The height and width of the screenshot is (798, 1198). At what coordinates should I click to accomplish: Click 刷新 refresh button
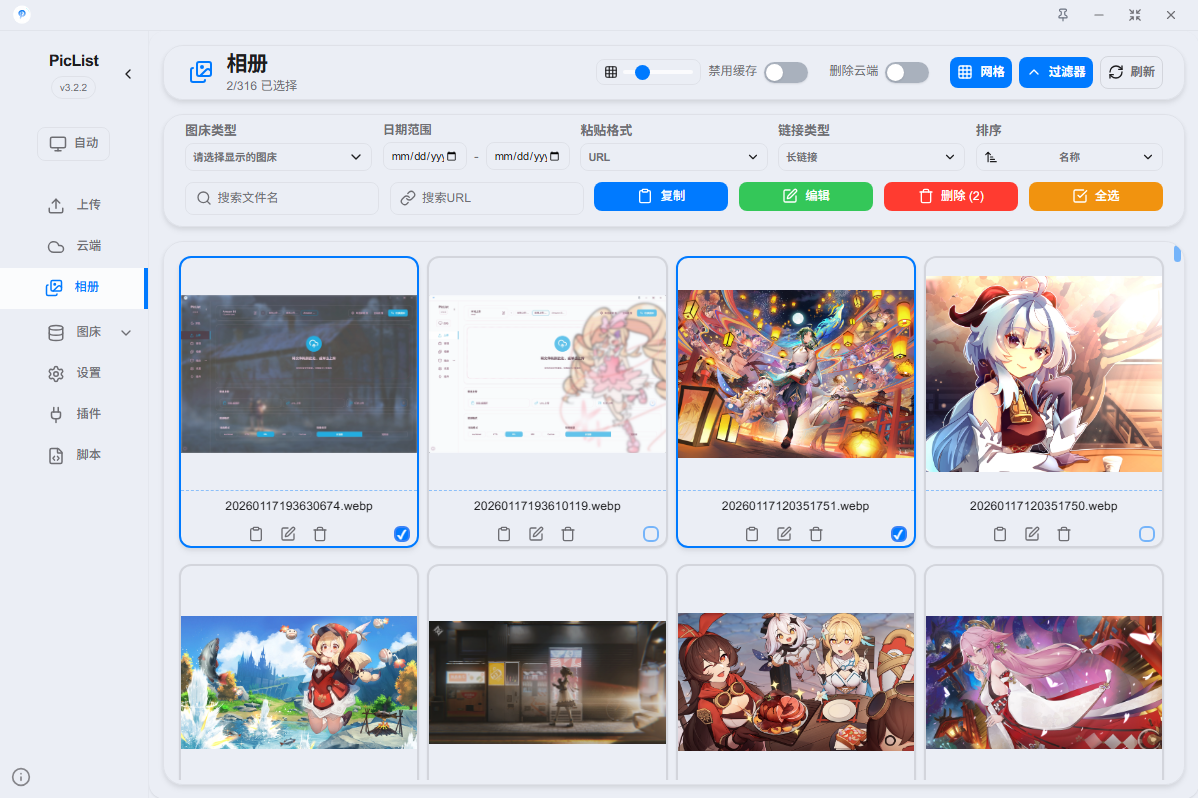pos(1132,72)
